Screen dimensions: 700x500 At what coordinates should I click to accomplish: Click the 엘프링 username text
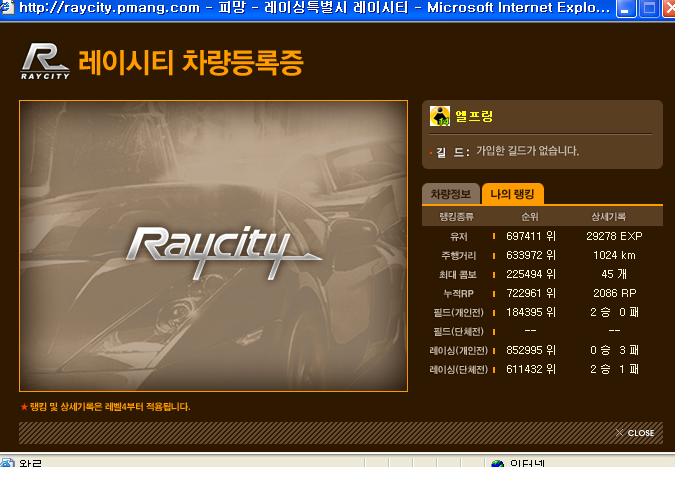click(474, 116)
